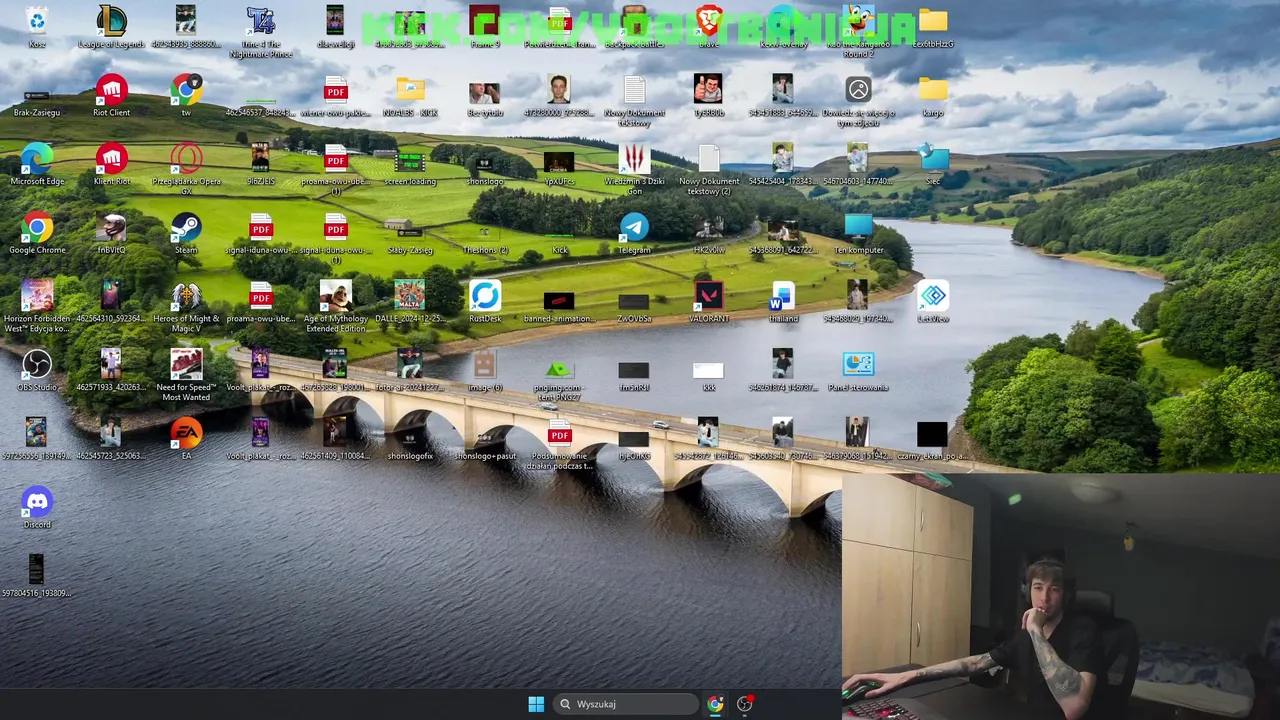Open the Discord desktop shortcut
The image size is (1280, 720).
(37, 507)
